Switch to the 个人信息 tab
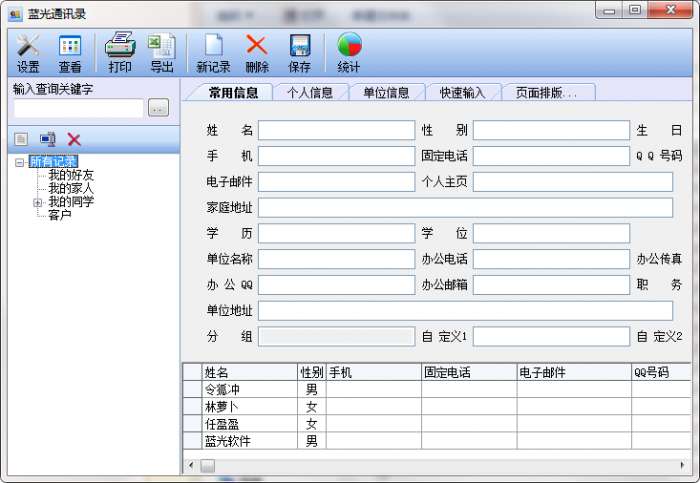Image resolution: width=700 pixels, height=483 pixels. point(310,92)
